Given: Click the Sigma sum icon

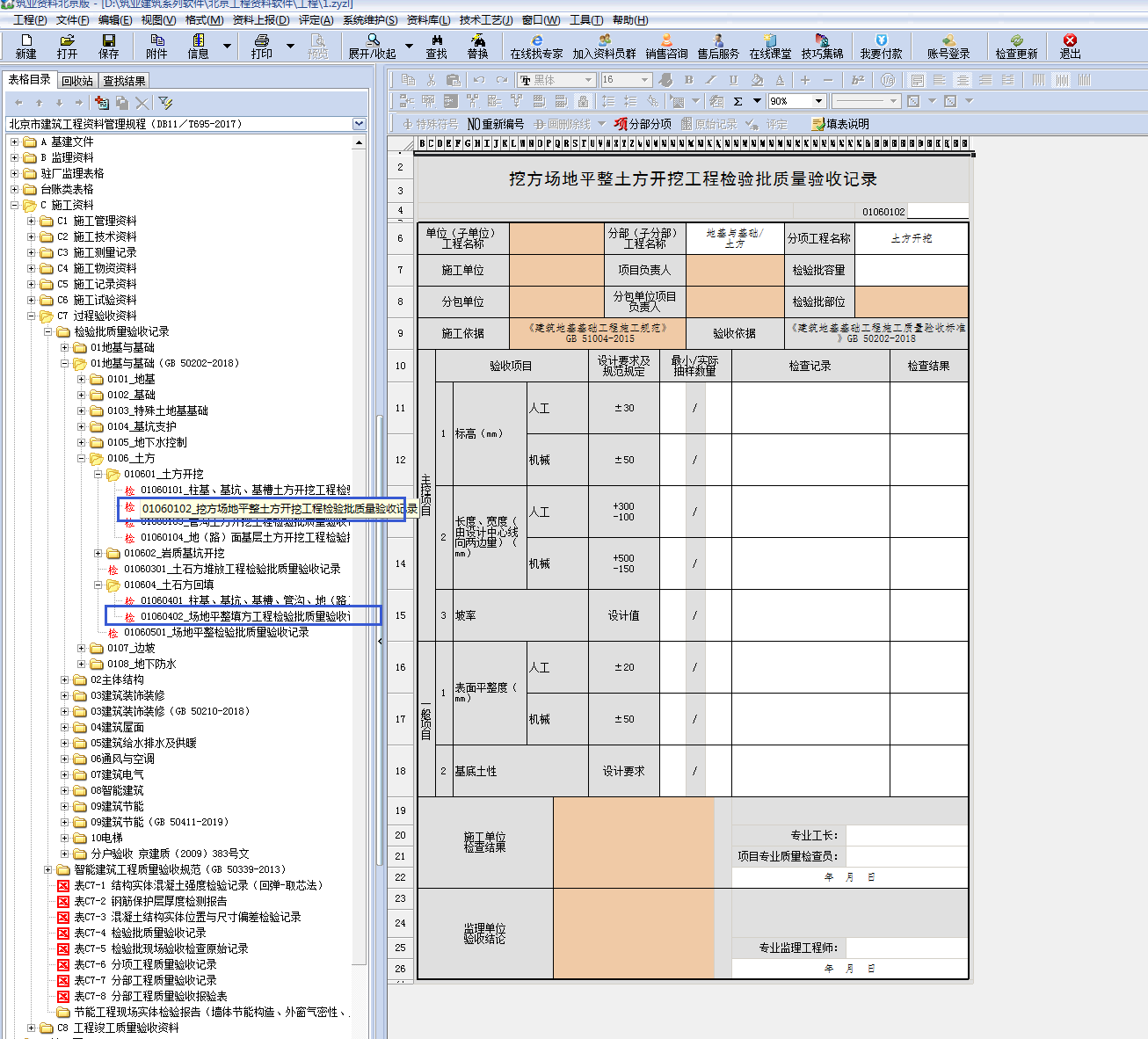Looking at the screenshot, I should point(738,101).
